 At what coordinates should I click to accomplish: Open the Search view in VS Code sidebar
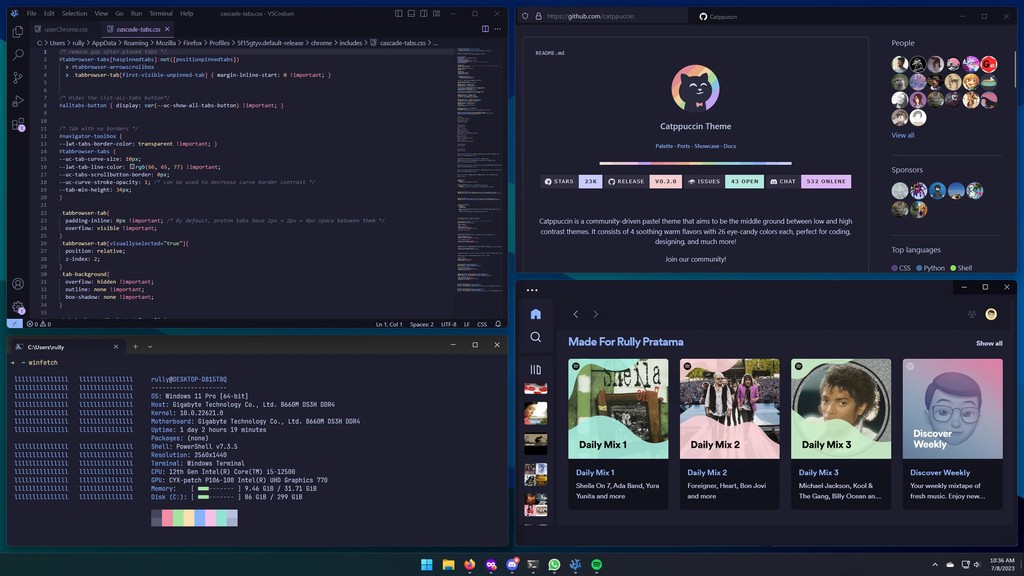pyautogui.click(x=16, y=56)
